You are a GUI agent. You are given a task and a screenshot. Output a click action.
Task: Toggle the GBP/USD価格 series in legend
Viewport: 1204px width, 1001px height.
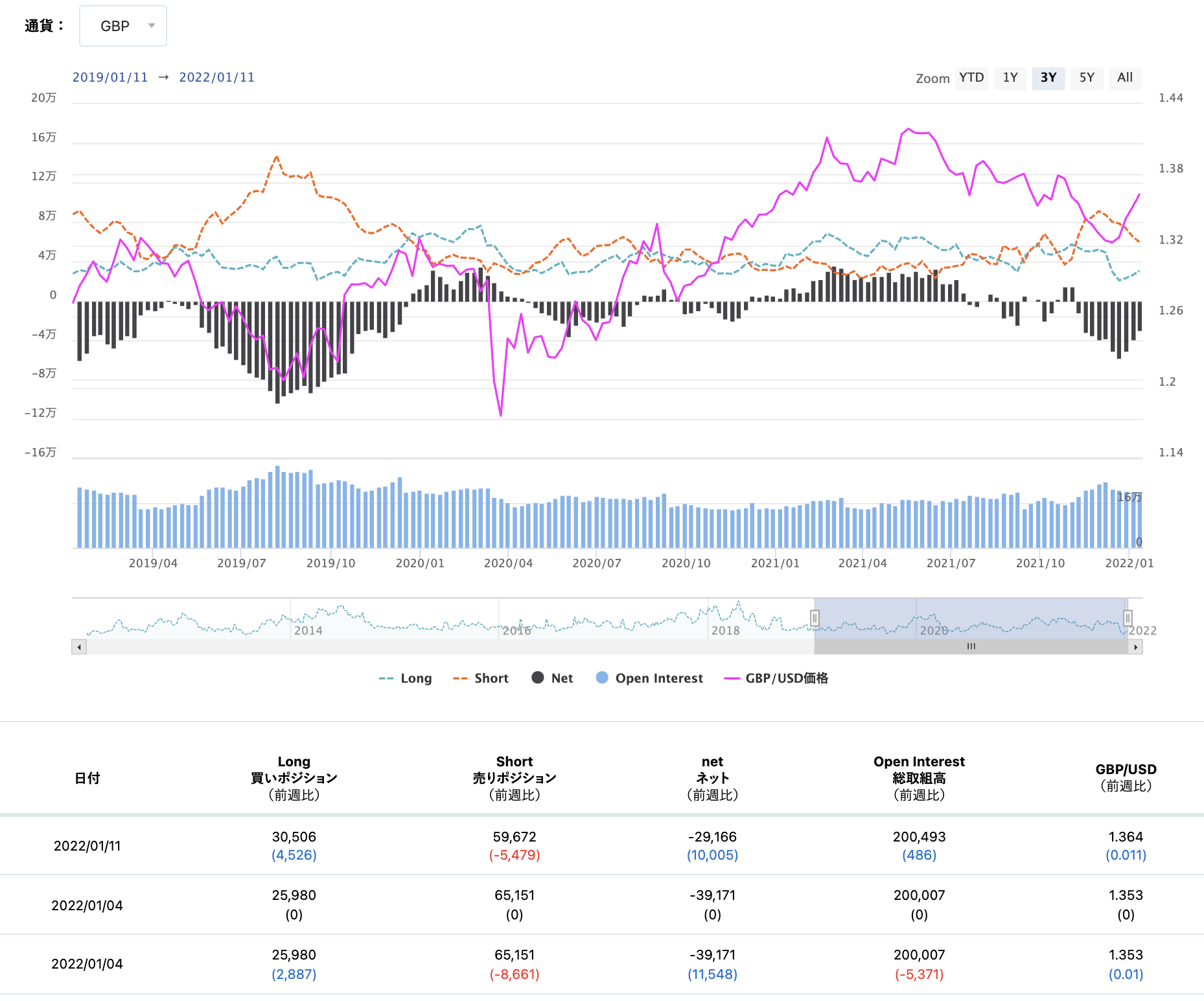(776, 678)
